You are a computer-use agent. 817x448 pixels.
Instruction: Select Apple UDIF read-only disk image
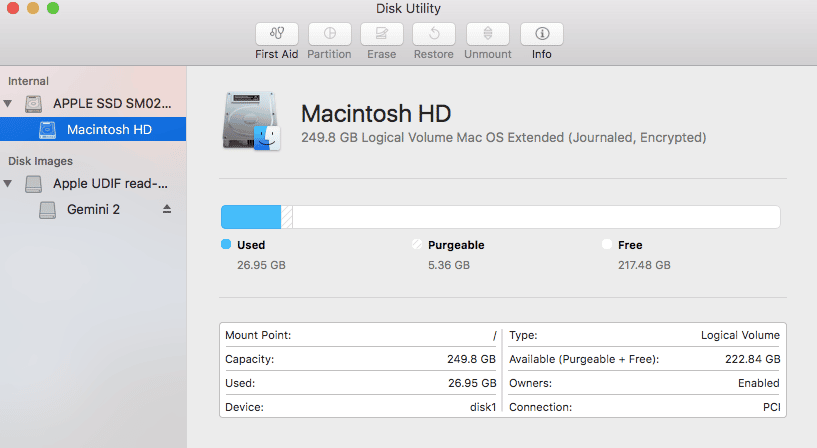(93, 183)
